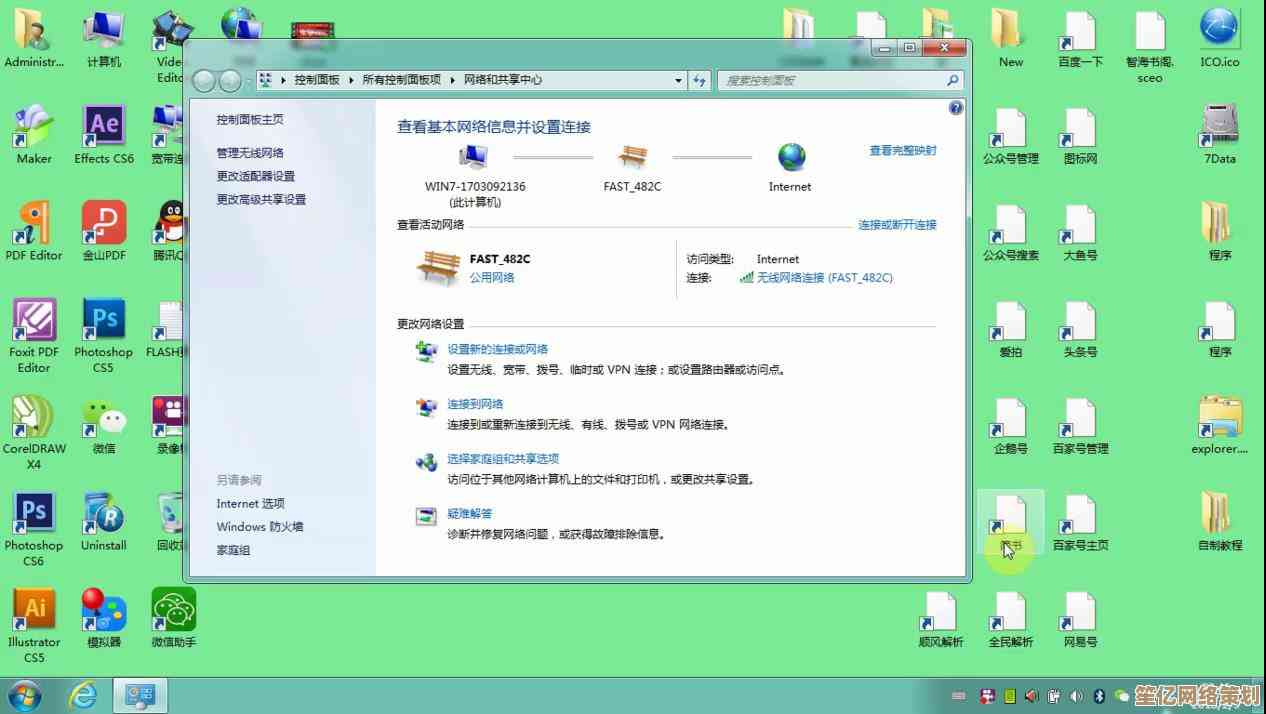Click the 疑难解答 troubleshooting icon
1266x714 pixels.
pos(427,514)
